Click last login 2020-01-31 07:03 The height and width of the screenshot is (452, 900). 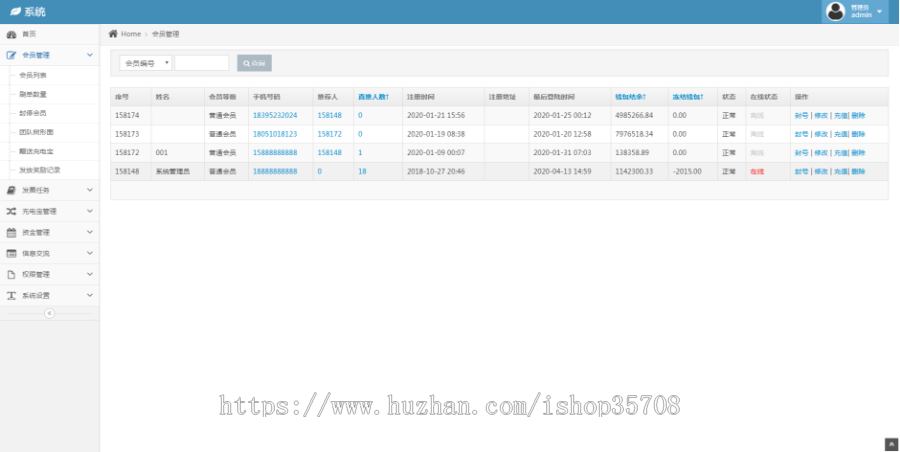tap(562, 153)
